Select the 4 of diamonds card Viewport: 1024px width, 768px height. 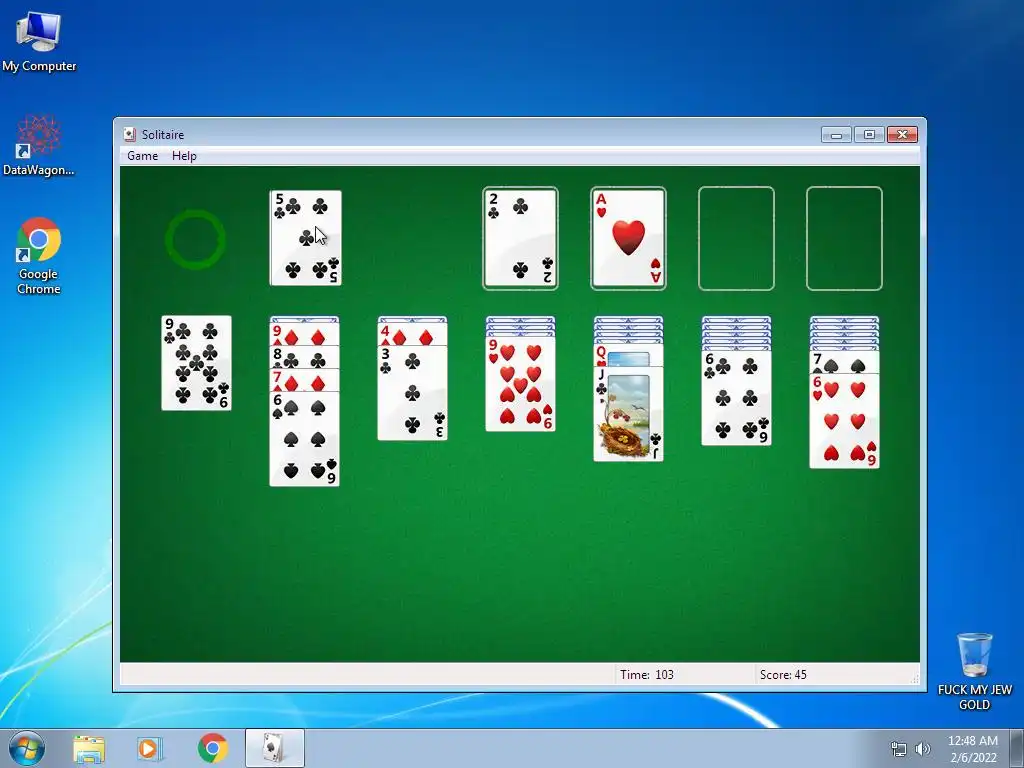point(413,333)
